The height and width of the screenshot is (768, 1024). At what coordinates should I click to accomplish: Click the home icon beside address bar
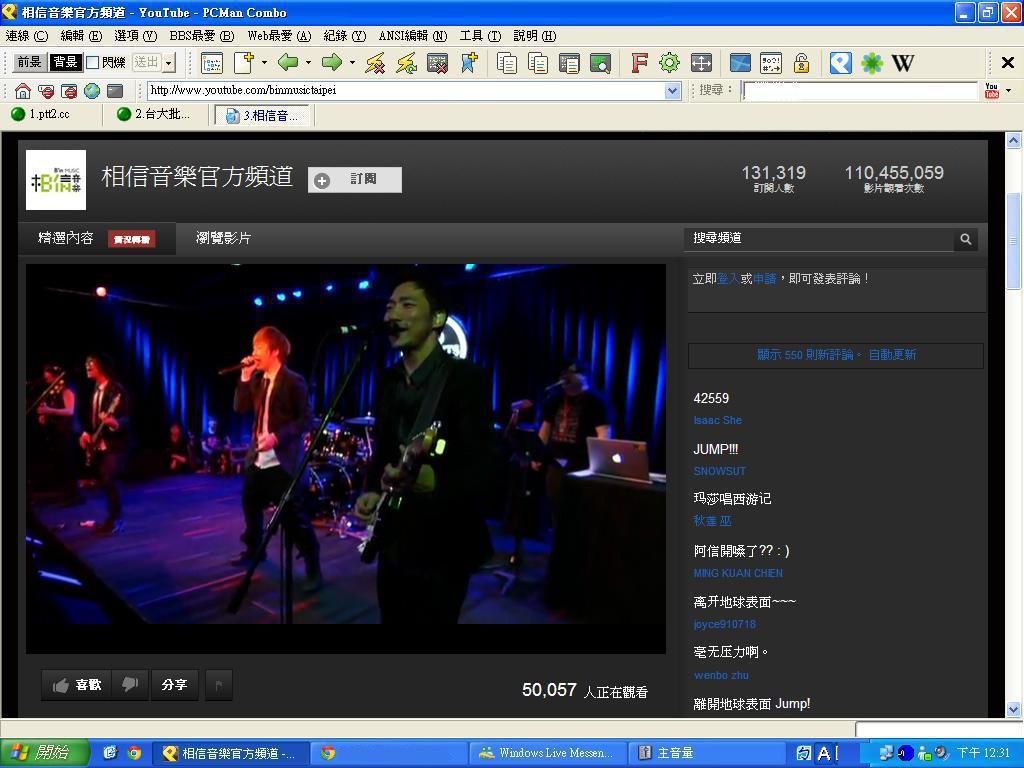pyautogui.click(x=22, y=91)
